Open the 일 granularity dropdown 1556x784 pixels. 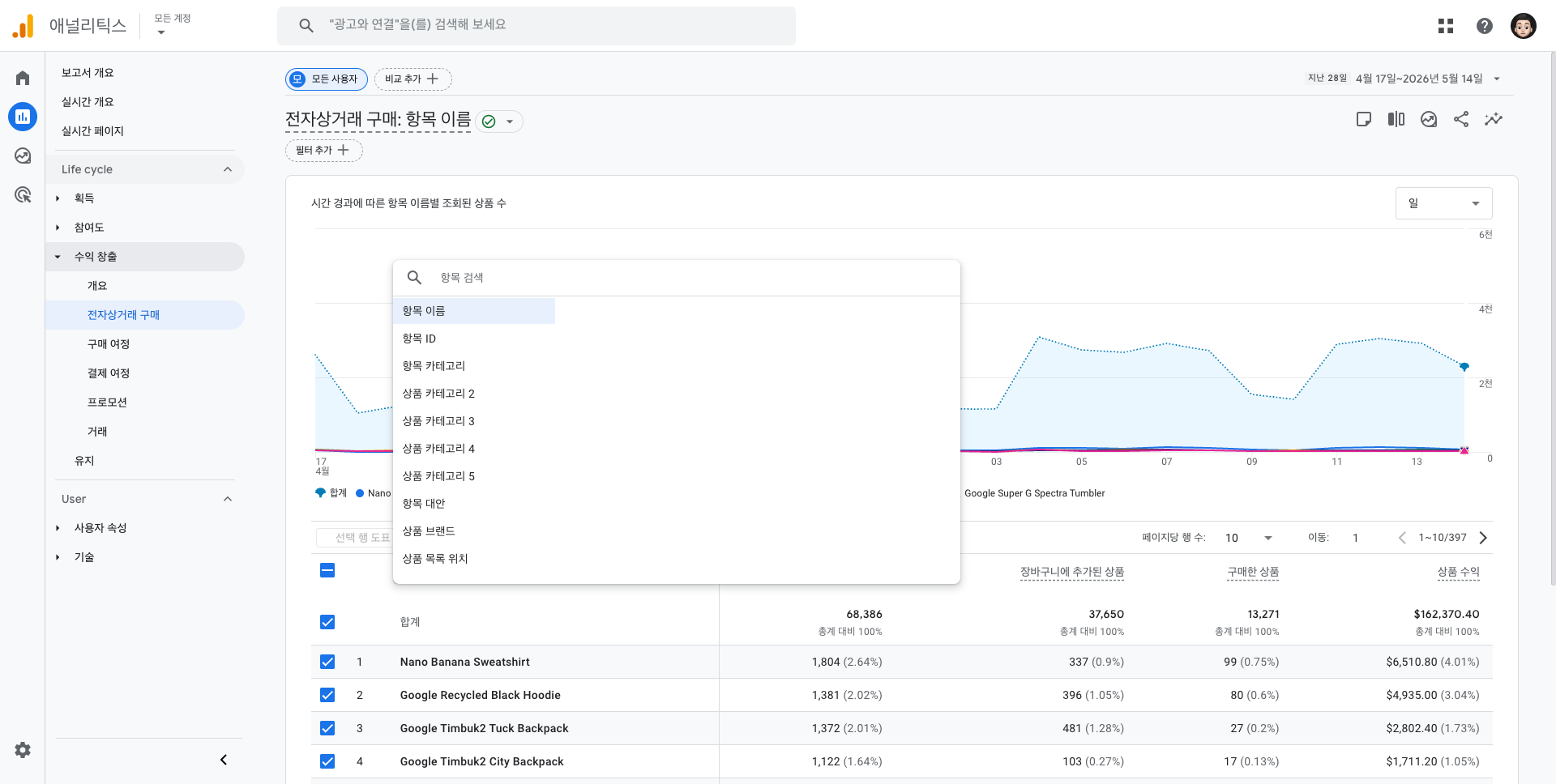point(1443,203)
